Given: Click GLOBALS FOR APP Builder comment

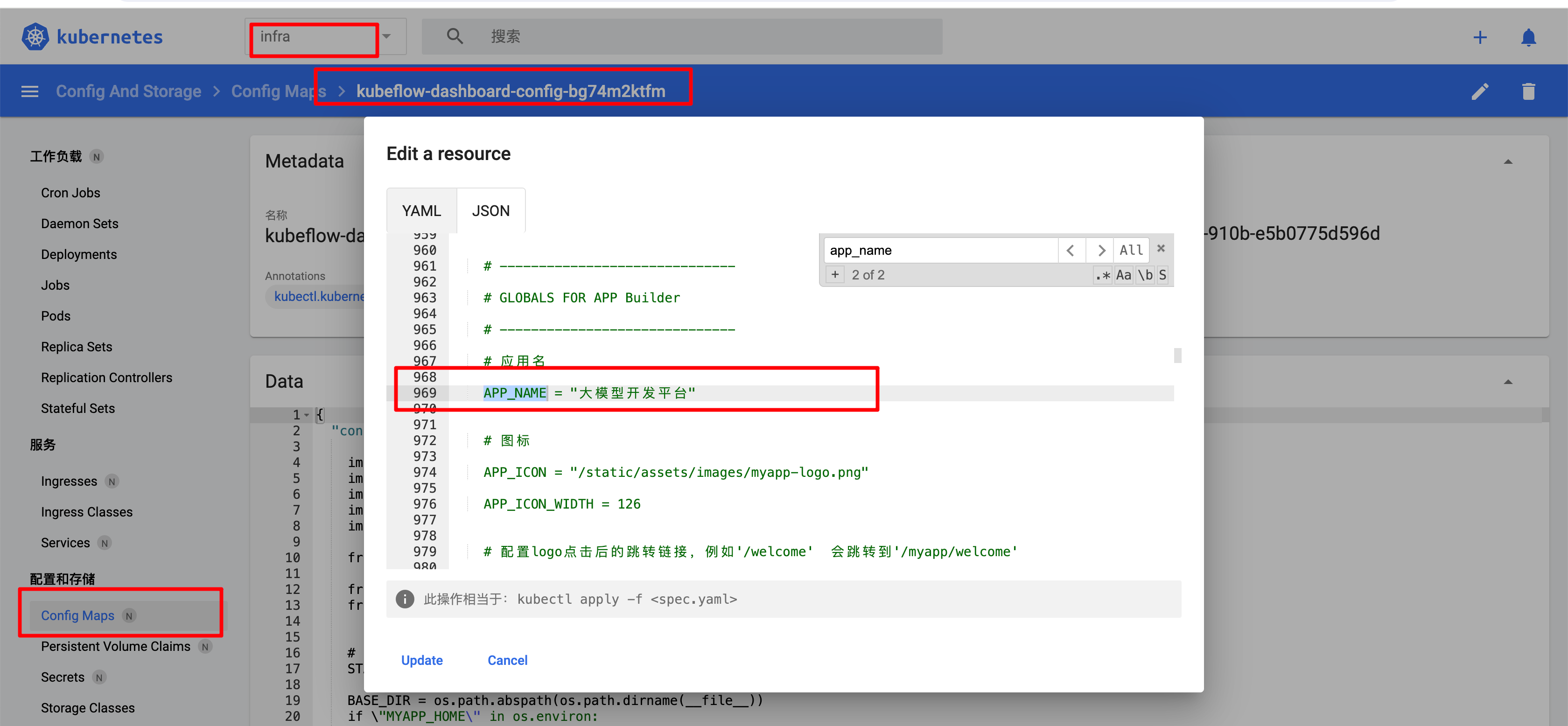Looking at the screenshot, I should 581,298.
